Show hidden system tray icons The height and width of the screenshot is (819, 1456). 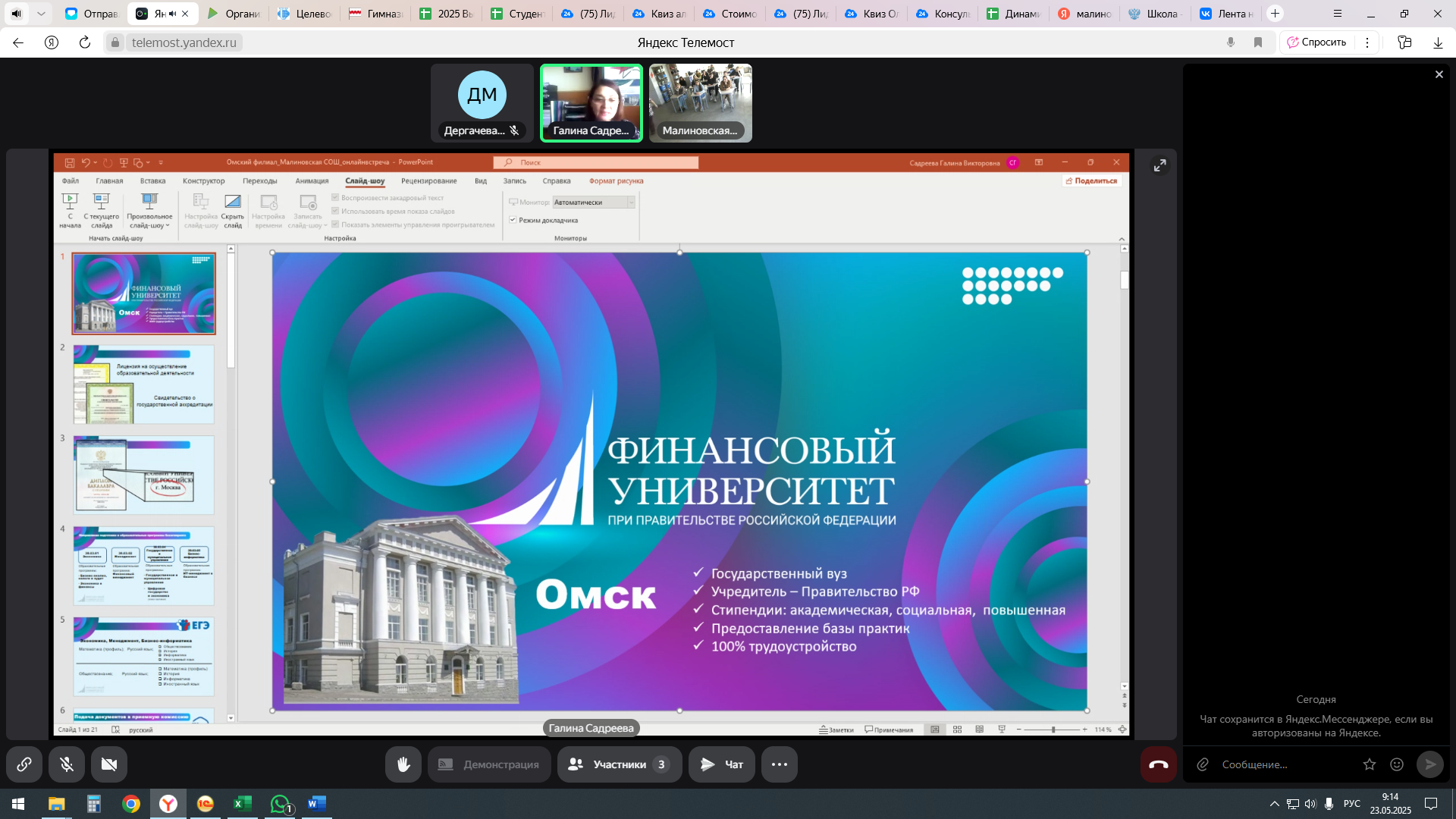point(1275,804)
